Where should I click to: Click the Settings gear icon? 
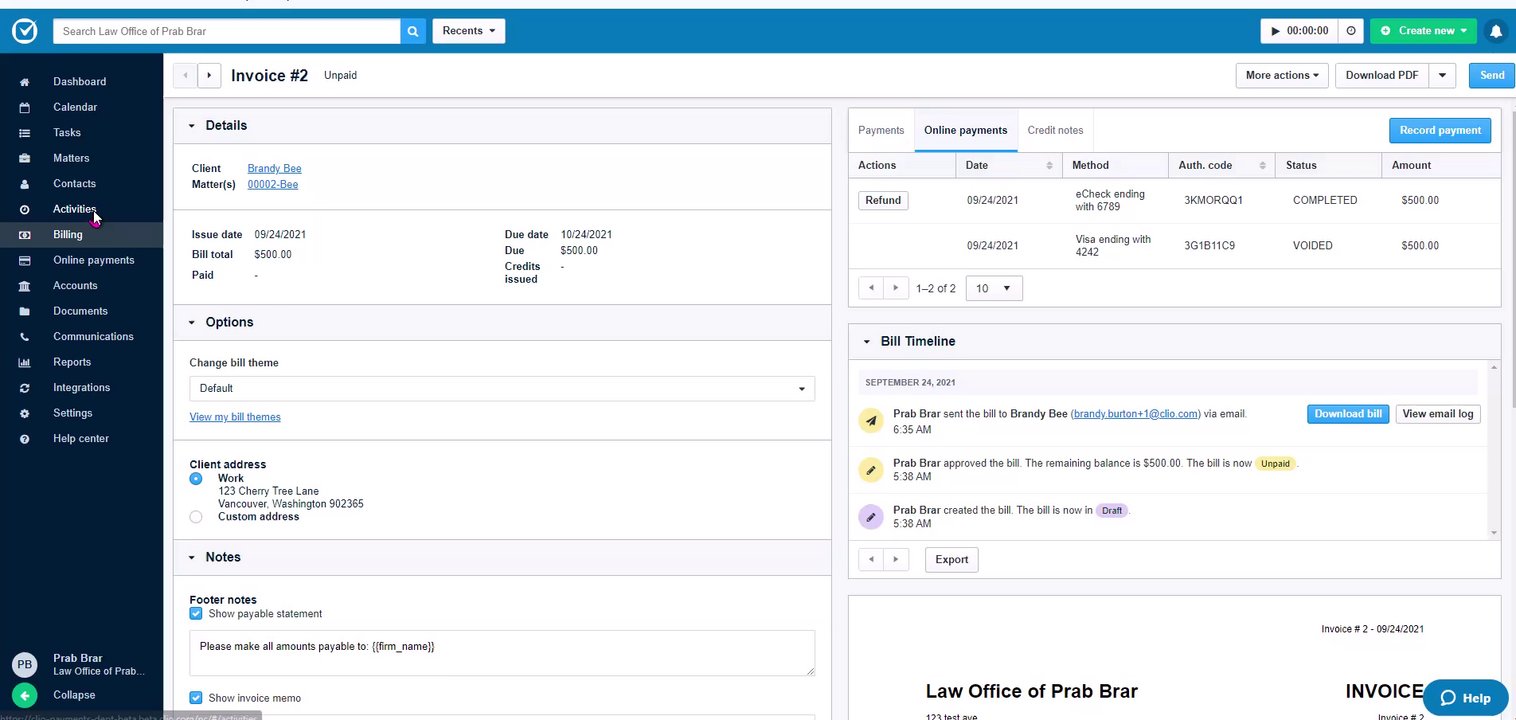point(25,413)
